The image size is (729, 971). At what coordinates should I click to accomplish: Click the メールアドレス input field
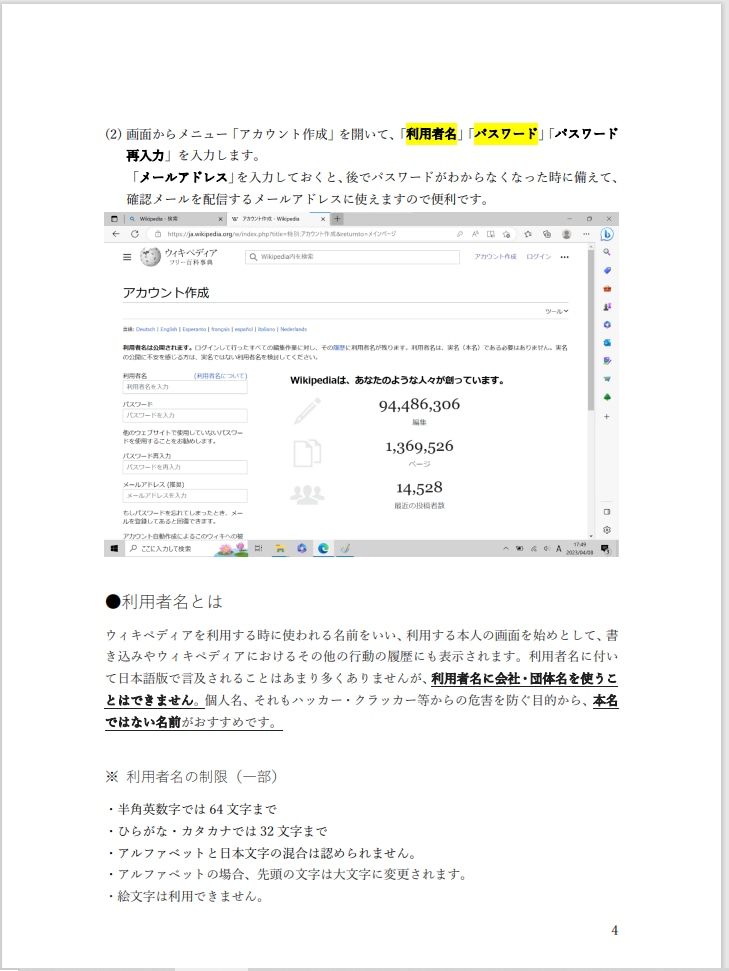185,495
